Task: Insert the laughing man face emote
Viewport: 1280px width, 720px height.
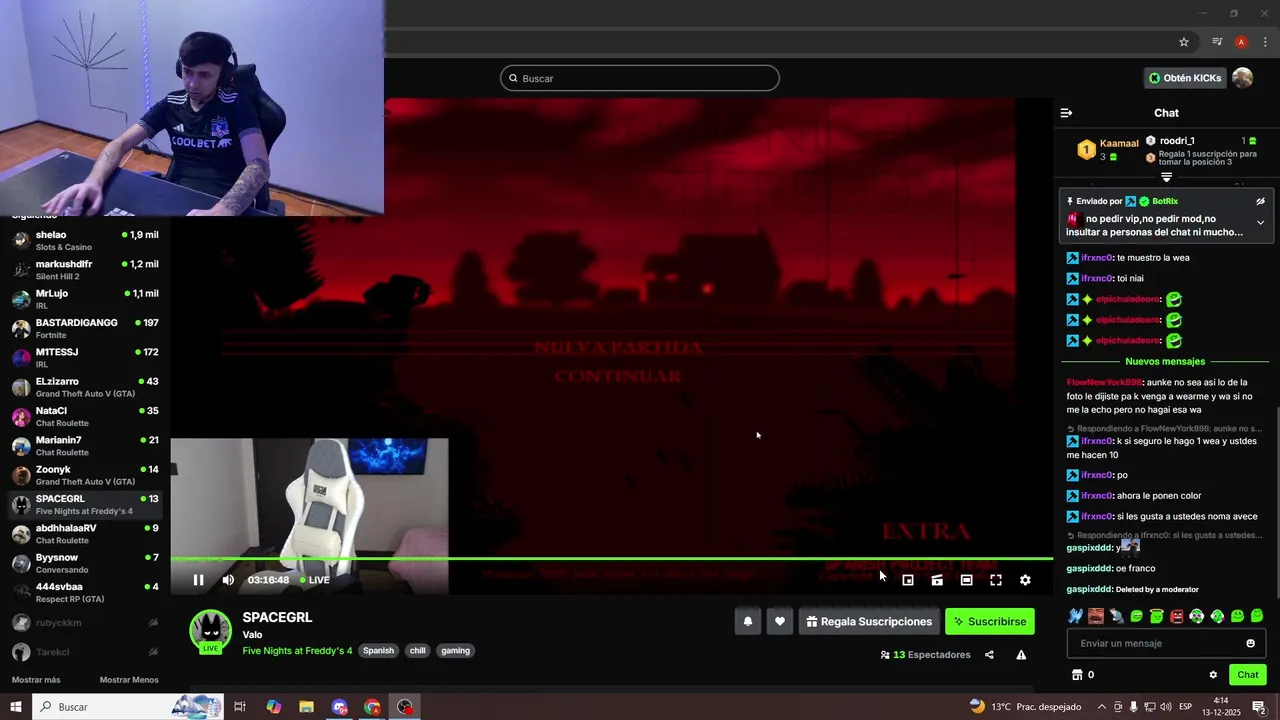Action: [1096, 616]
